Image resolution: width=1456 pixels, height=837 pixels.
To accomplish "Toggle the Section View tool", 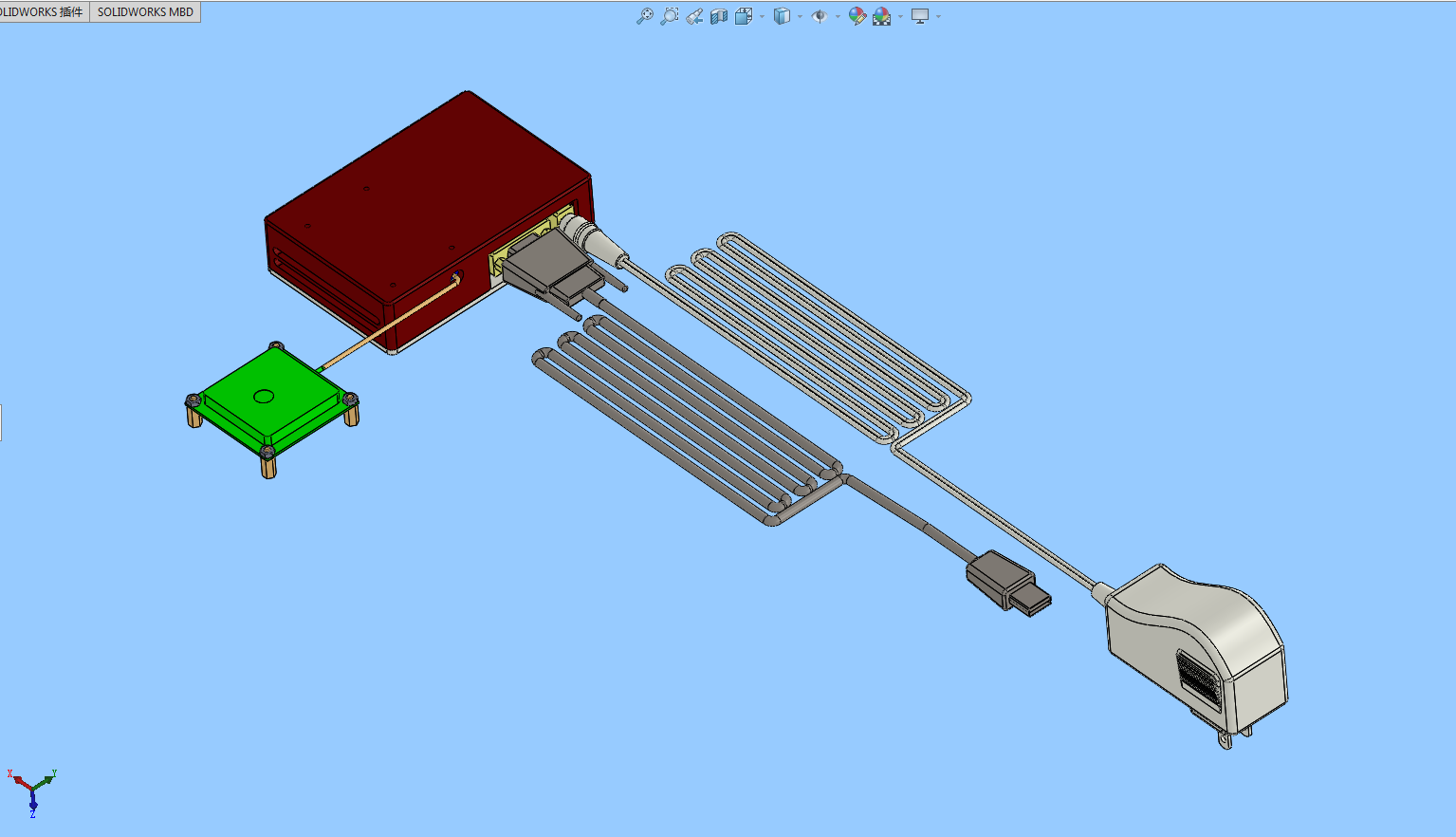I will [719, 16].
